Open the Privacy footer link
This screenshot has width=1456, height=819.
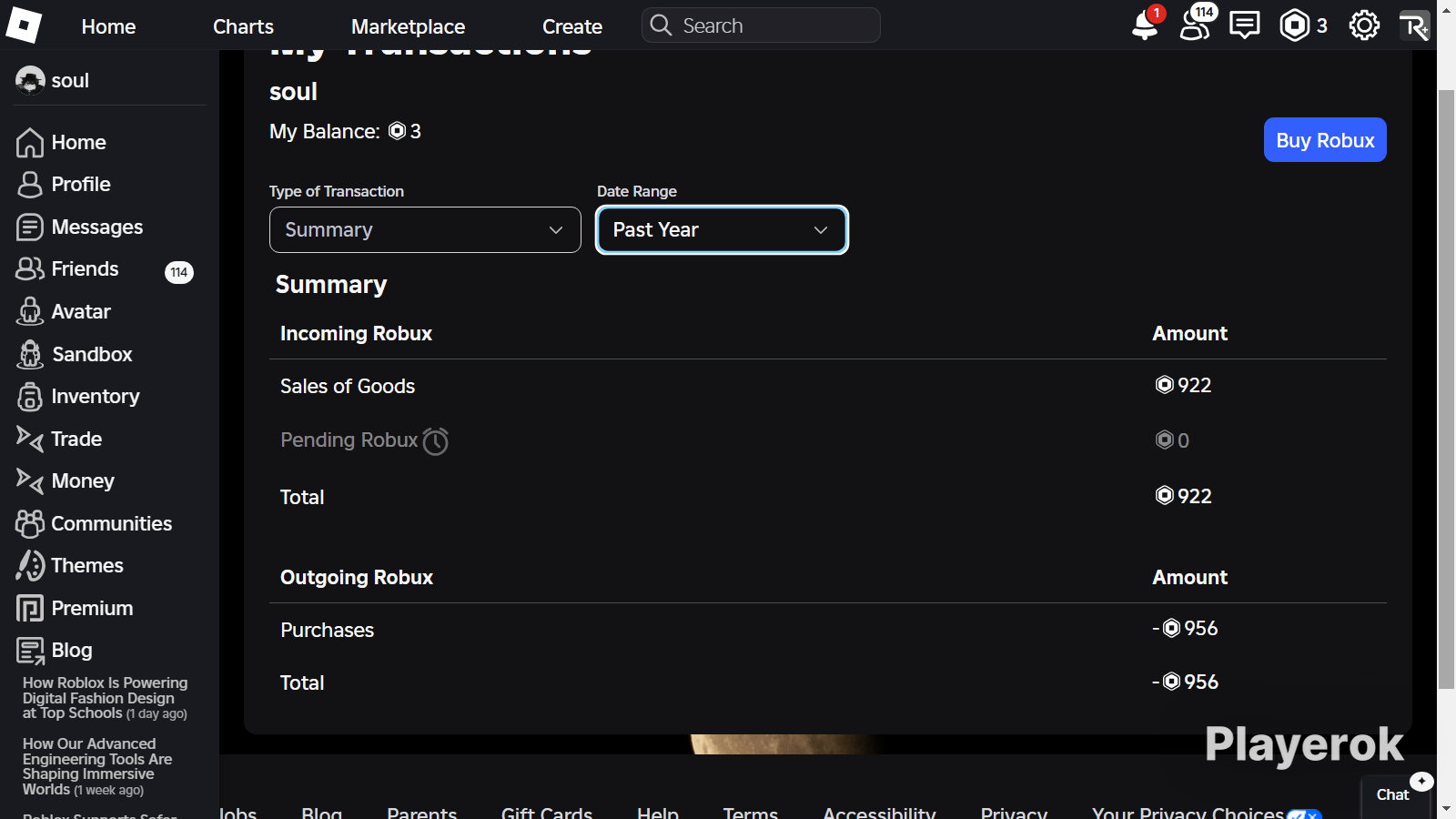pyautogui.click(x=1014, y=812)
